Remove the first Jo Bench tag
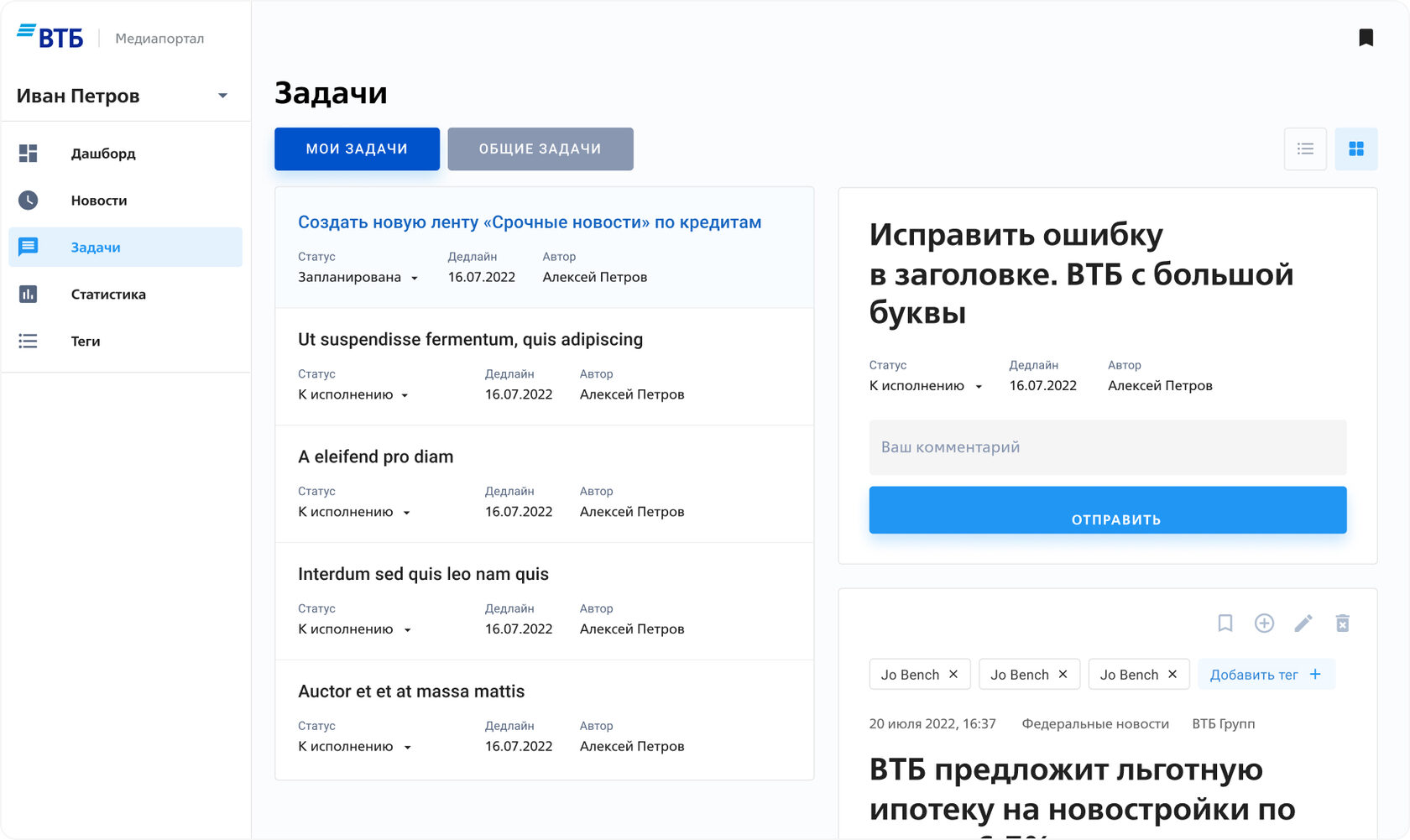 click(953, 675)
